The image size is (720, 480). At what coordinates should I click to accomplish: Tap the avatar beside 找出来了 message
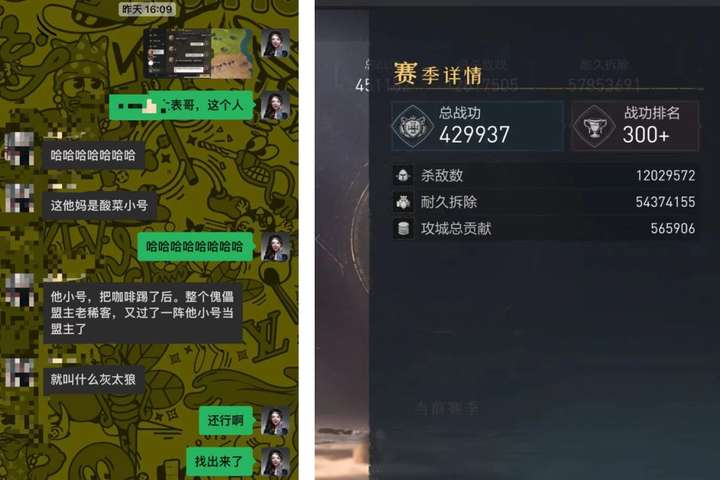(275, 462)
